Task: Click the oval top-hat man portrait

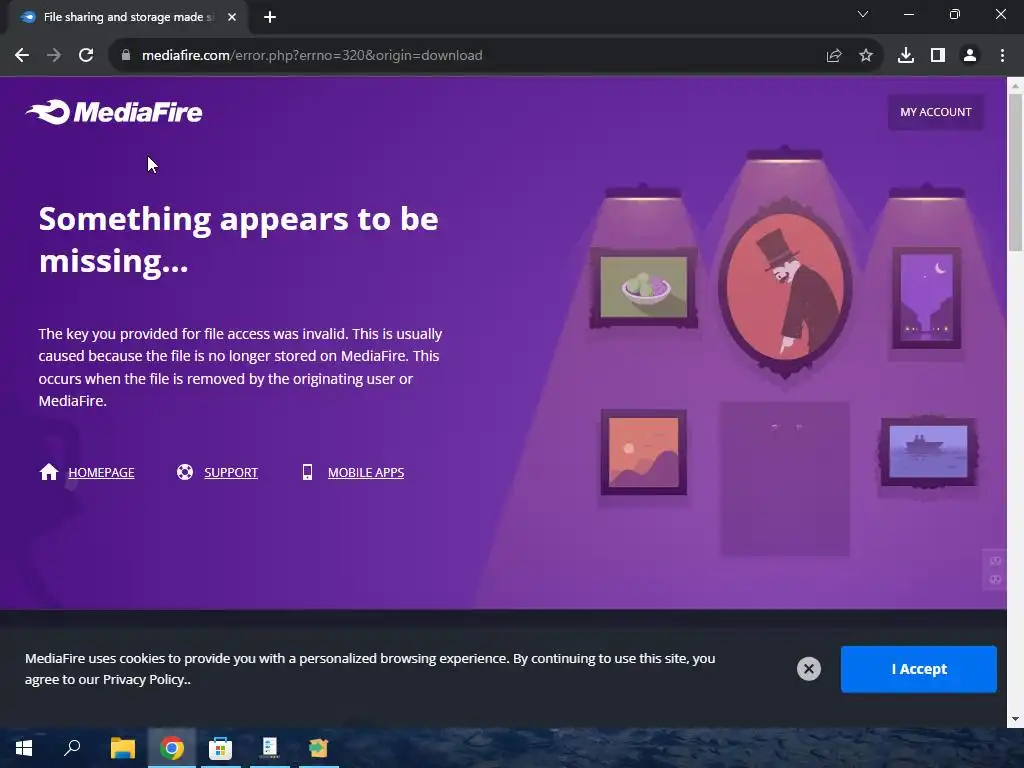Action: point(785,288)
